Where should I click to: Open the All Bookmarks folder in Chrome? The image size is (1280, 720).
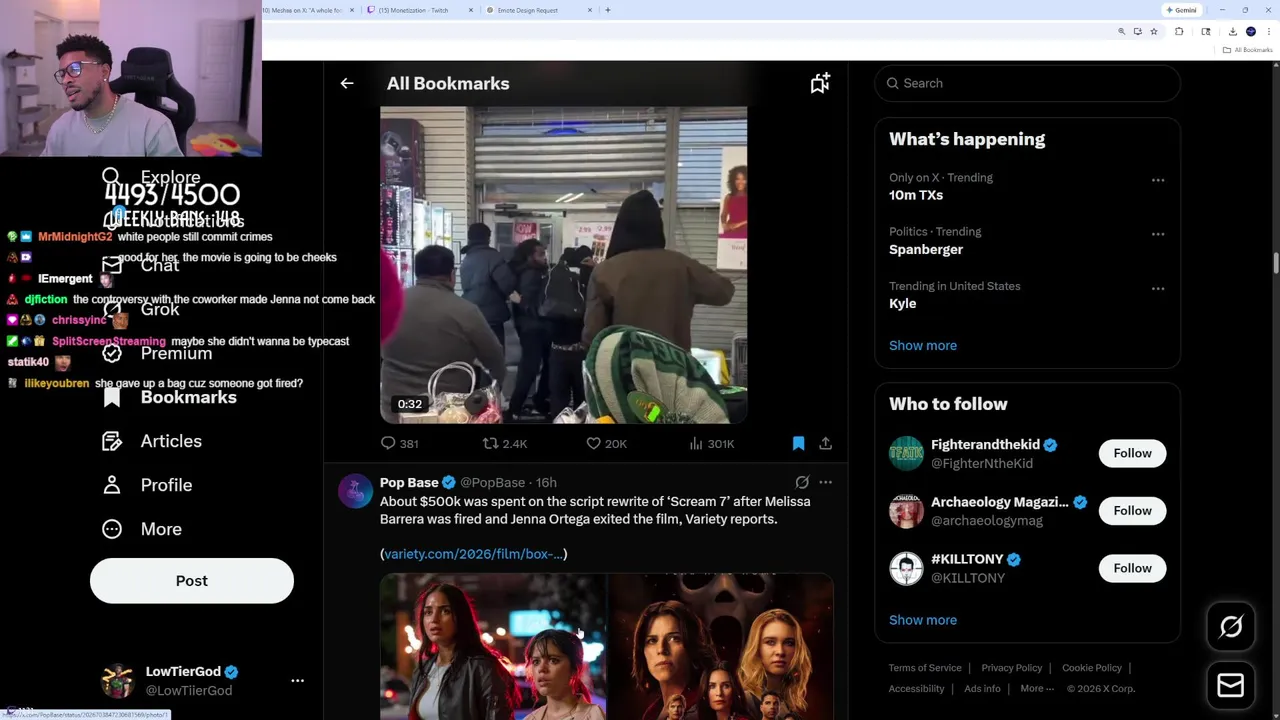click(x=1248, y=50)
